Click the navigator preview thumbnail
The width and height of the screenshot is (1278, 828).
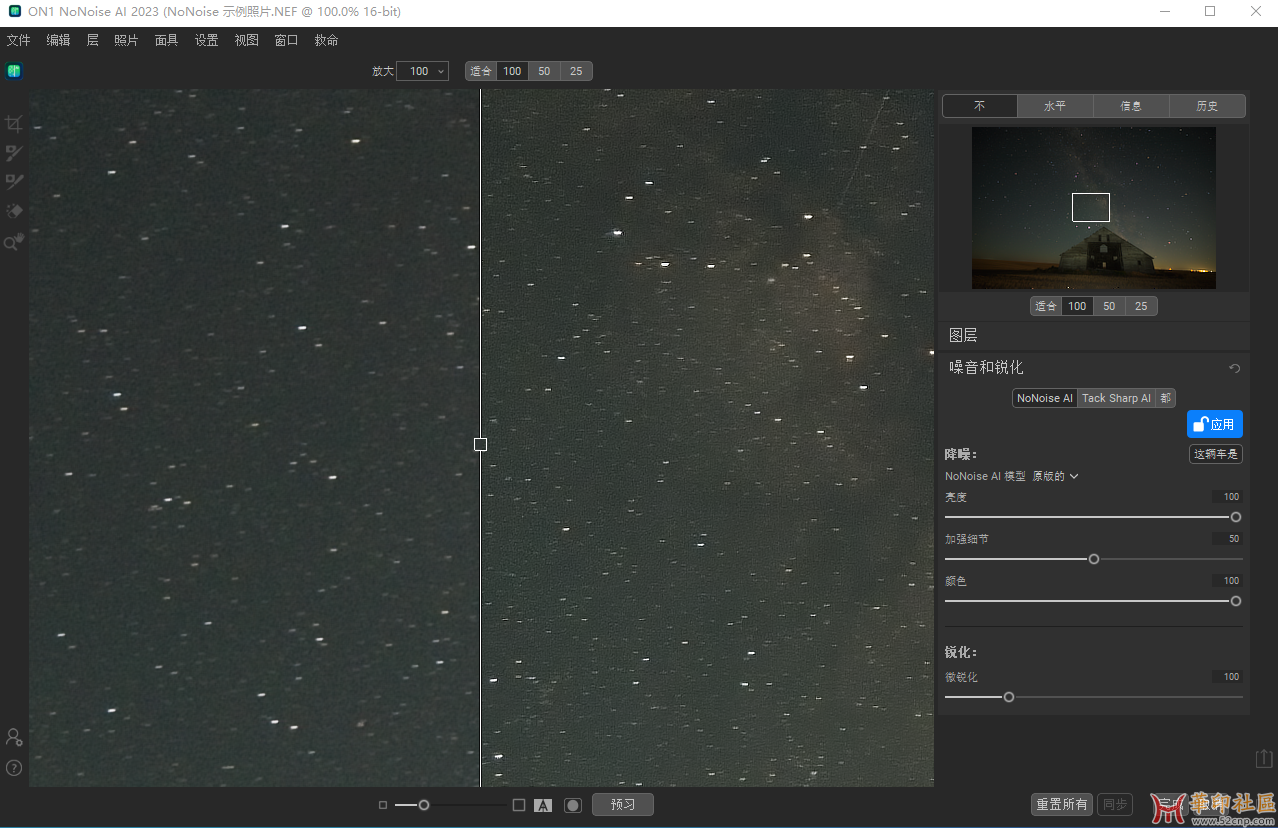(x=1093, y=208)
